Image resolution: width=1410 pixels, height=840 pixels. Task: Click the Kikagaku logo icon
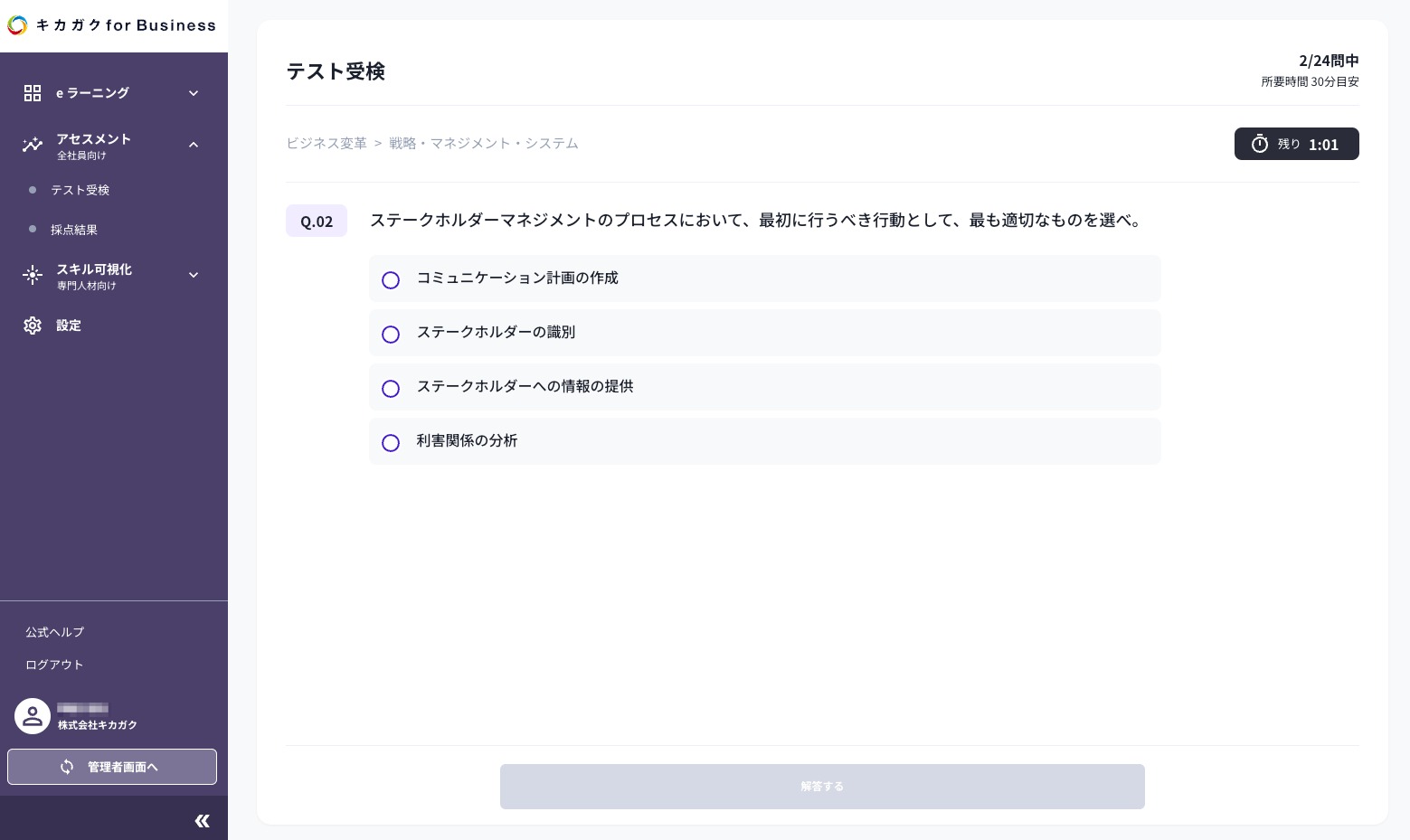(x=17, y=25)
